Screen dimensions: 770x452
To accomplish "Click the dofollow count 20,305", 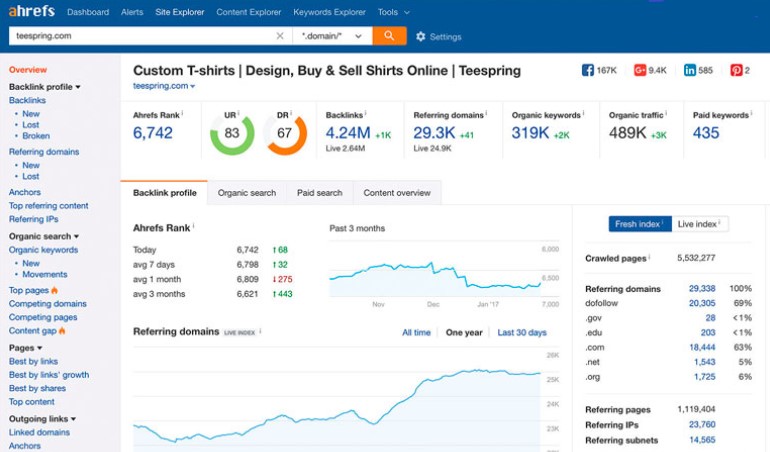I will [x=702, y=303].
